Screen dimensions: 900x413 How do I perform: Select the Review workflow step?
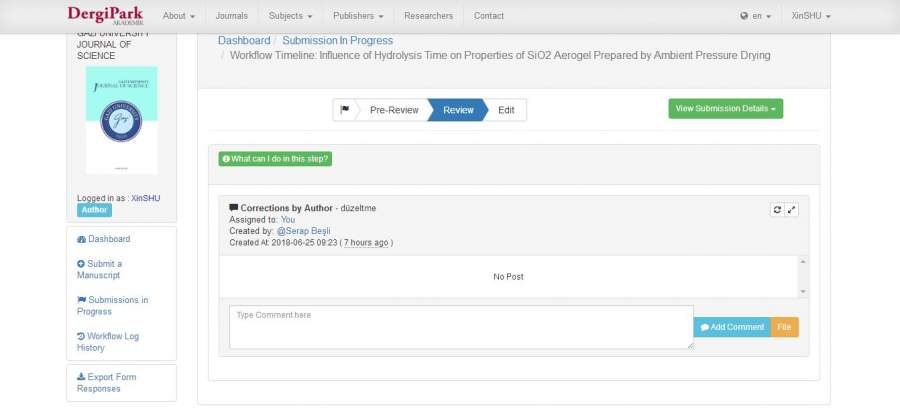coord(458,110)
